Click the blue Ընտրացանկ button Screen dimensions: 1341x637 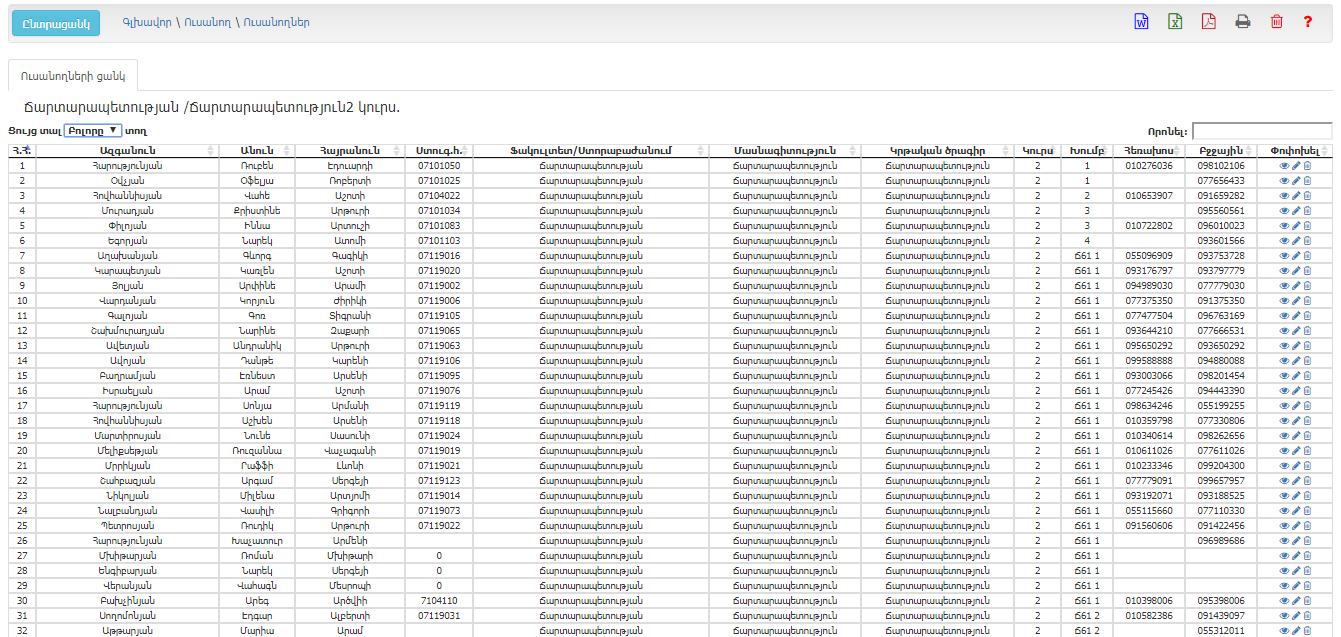[x=56, y=22]
